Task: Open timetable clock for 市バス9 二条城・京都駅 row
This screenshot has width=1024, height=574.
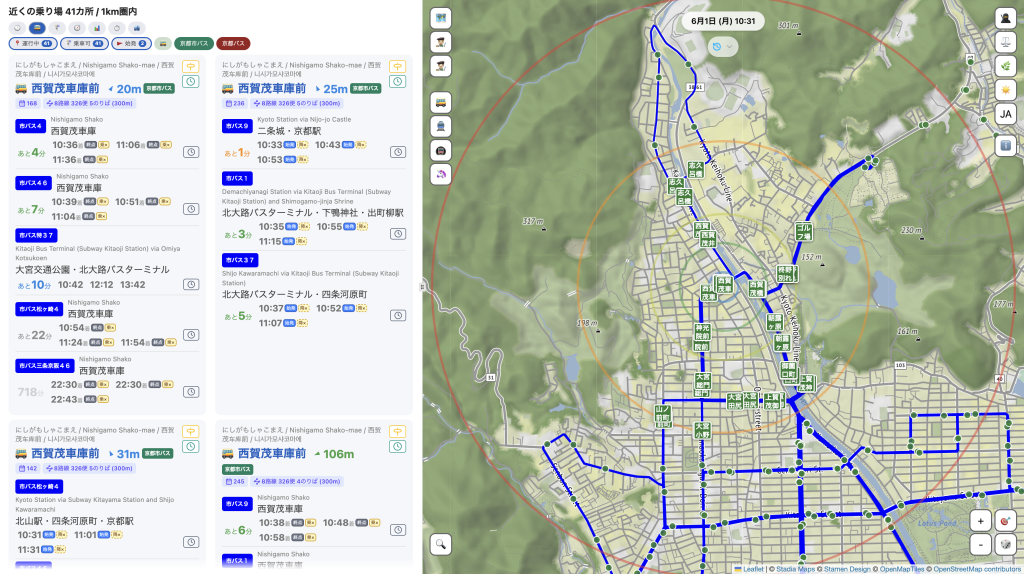Action: [x=398, y=152]
